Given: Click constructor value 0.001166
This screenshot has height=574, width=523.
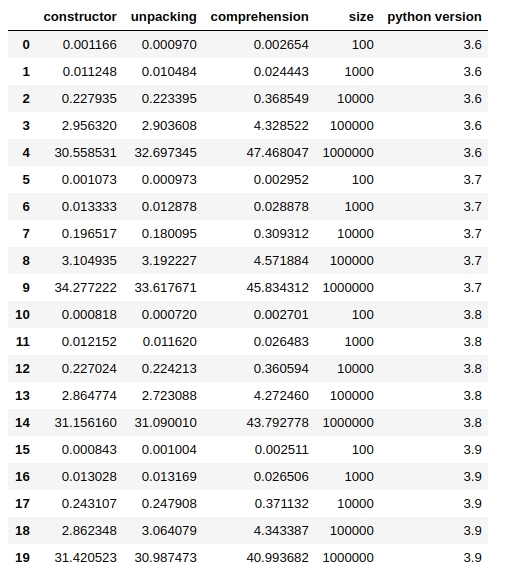Looking at the screenshot, I should click(x=90, y=45).
